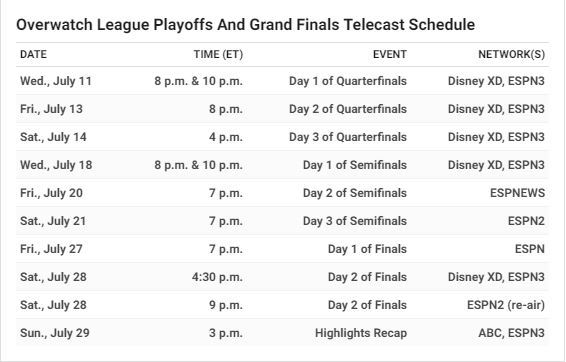Click the EVENT column header

(390, 54)
